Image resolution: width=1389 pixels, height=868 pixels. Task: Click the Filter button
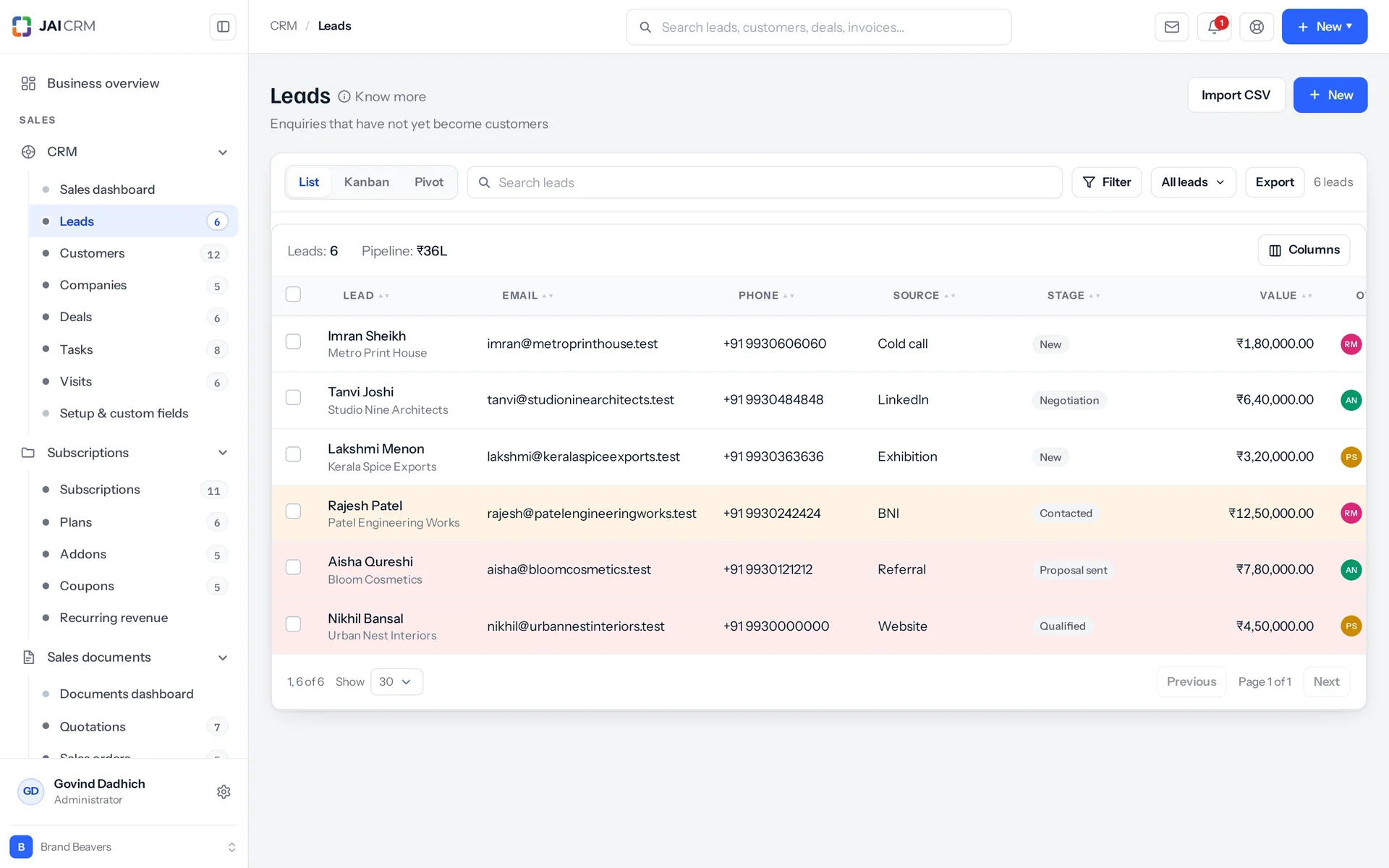1106,182
